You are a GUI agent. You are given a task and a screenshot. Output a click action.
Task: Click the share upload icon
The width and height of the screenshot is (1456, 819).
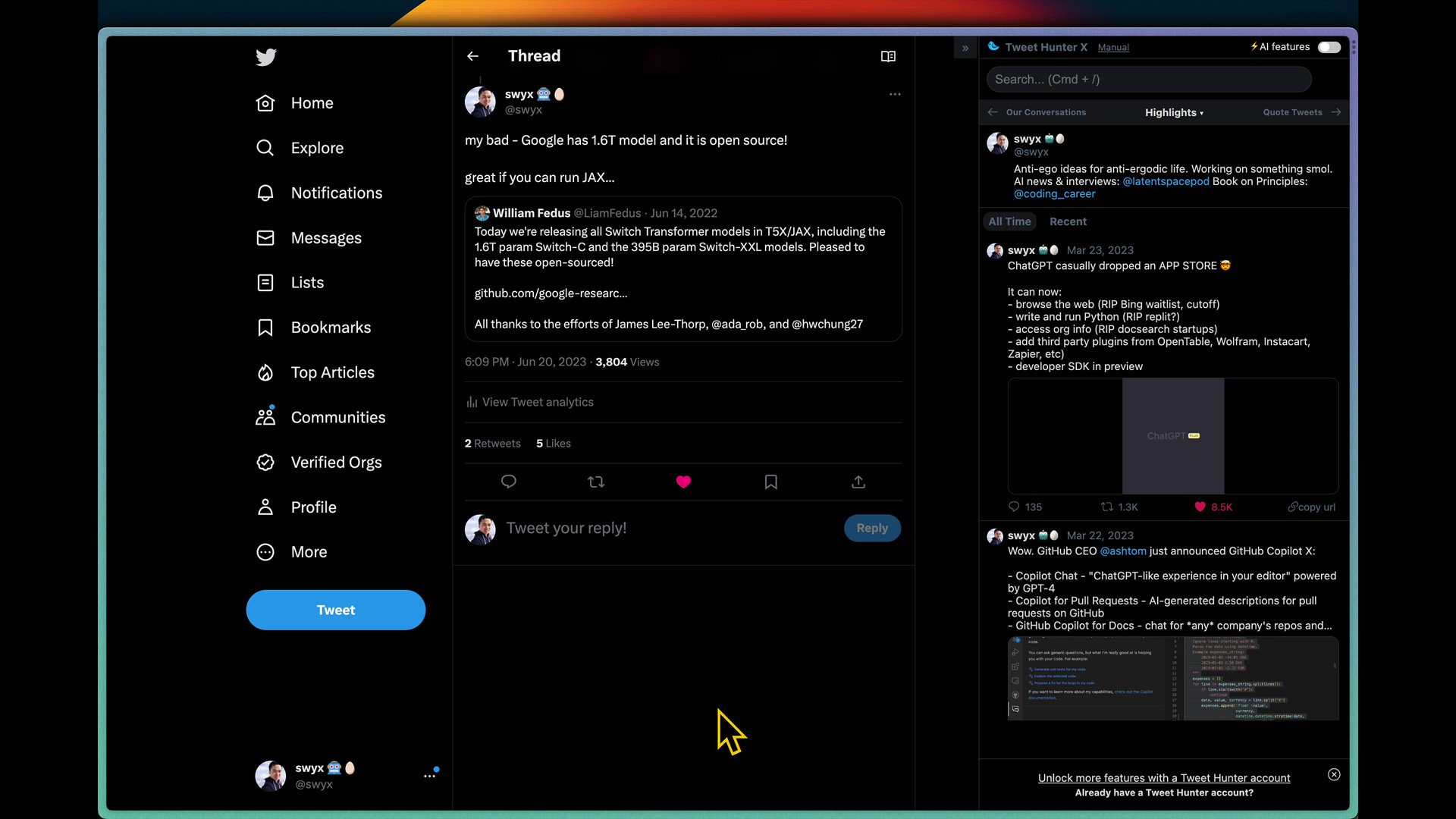click(x=858, y=482)
